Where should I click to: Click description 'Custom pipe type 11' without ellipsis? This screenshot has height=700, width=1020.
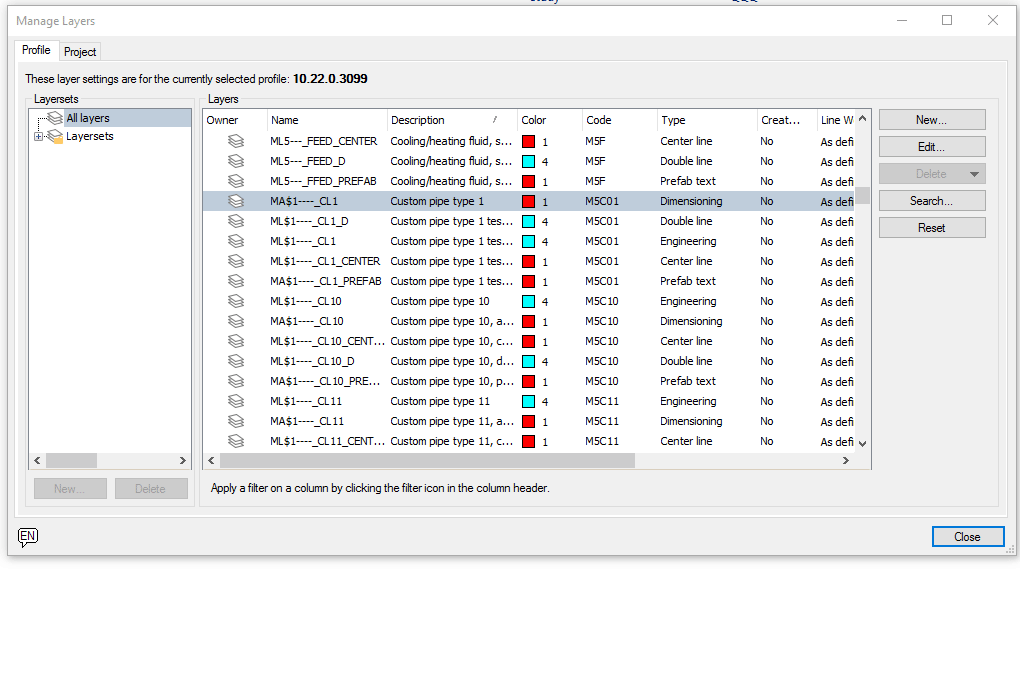[x=440, y=401]
